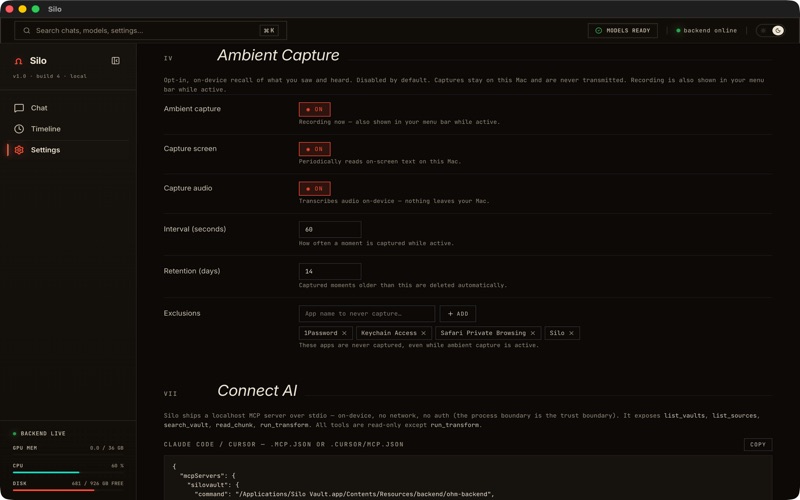The image size is (800, 500).
Task: Click the Retention days field
Action: 330,271
